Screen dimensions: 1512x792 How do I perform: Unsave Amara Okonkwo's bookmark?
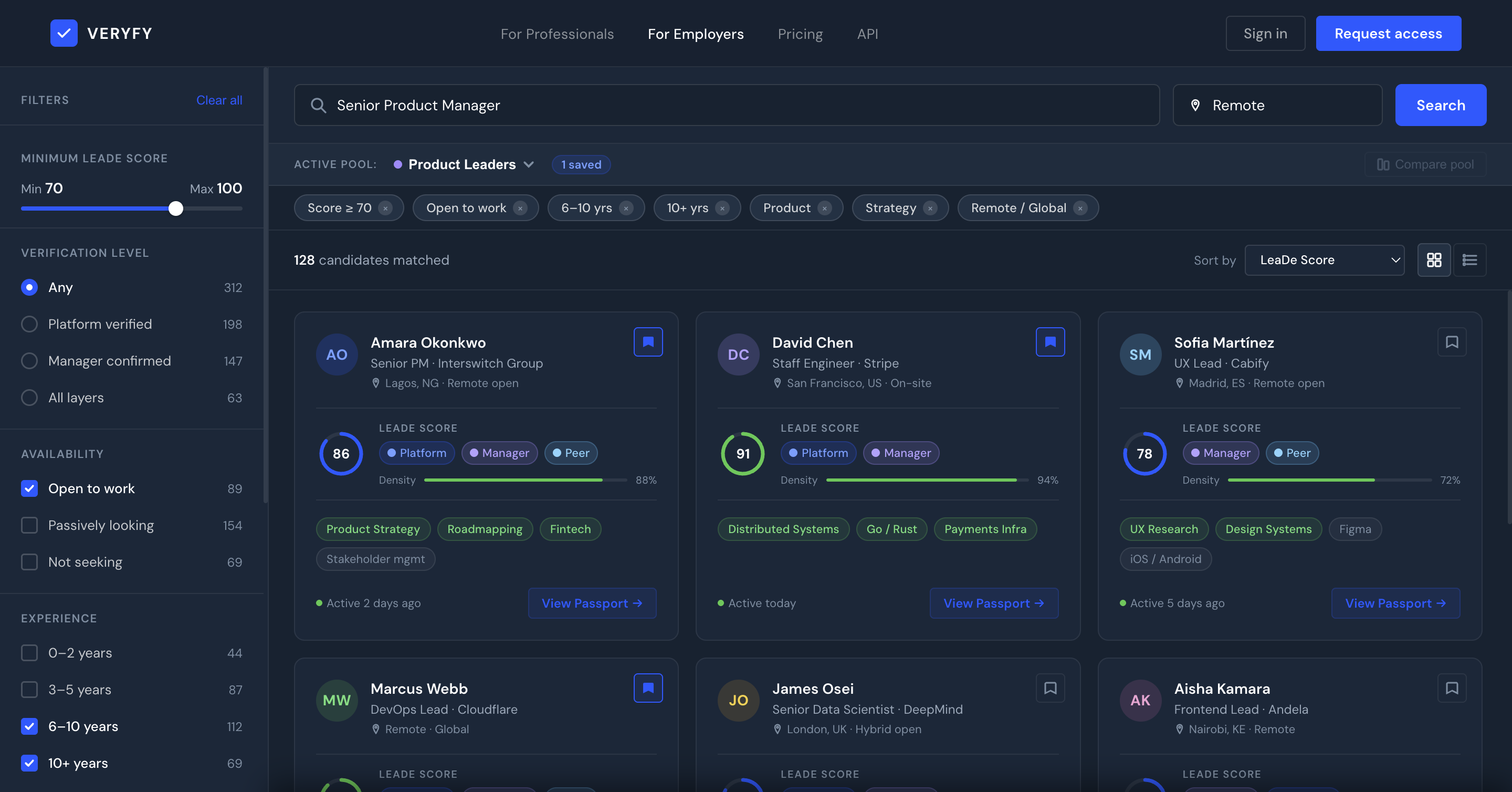click(648, 342)
